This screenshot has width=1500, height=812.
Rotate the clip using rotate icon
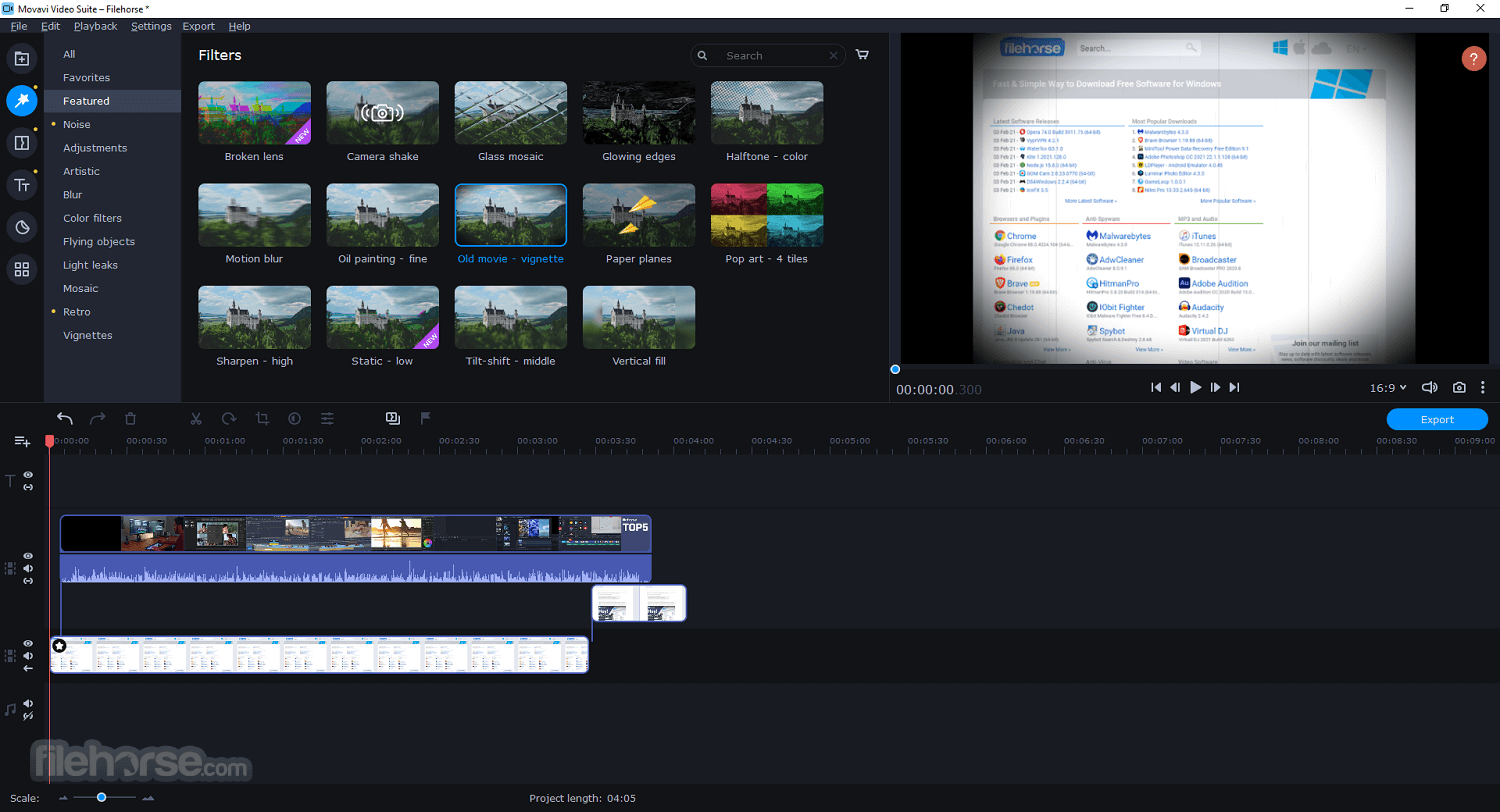[229, 419]
